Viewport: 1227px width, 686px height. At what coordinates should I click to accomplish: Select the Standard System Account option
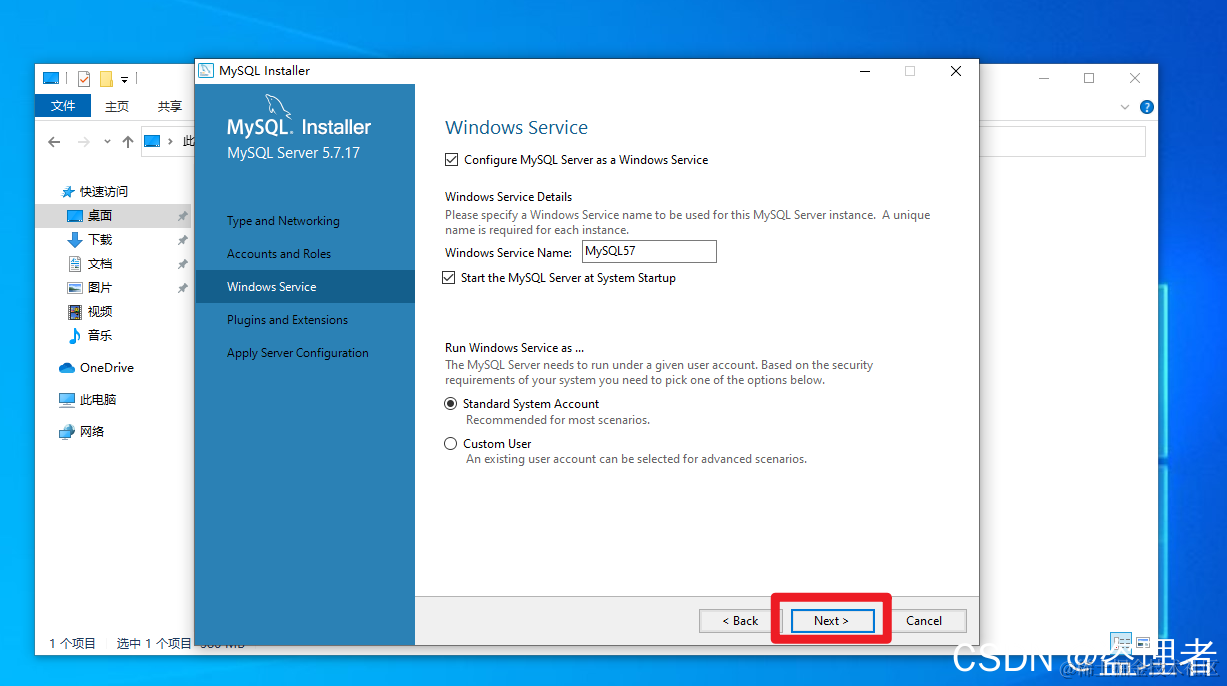pos(451,404)
